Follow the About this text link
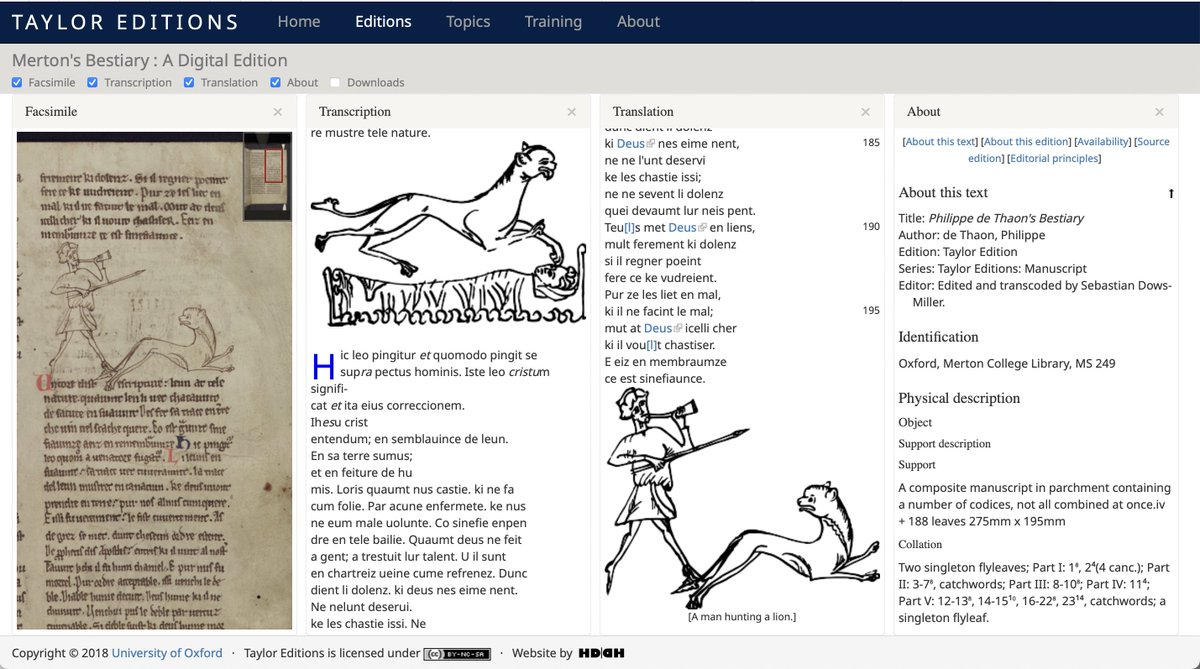The height and width of the screenshot is (669, 1200). pyautogui.click(x=940, y=142)
